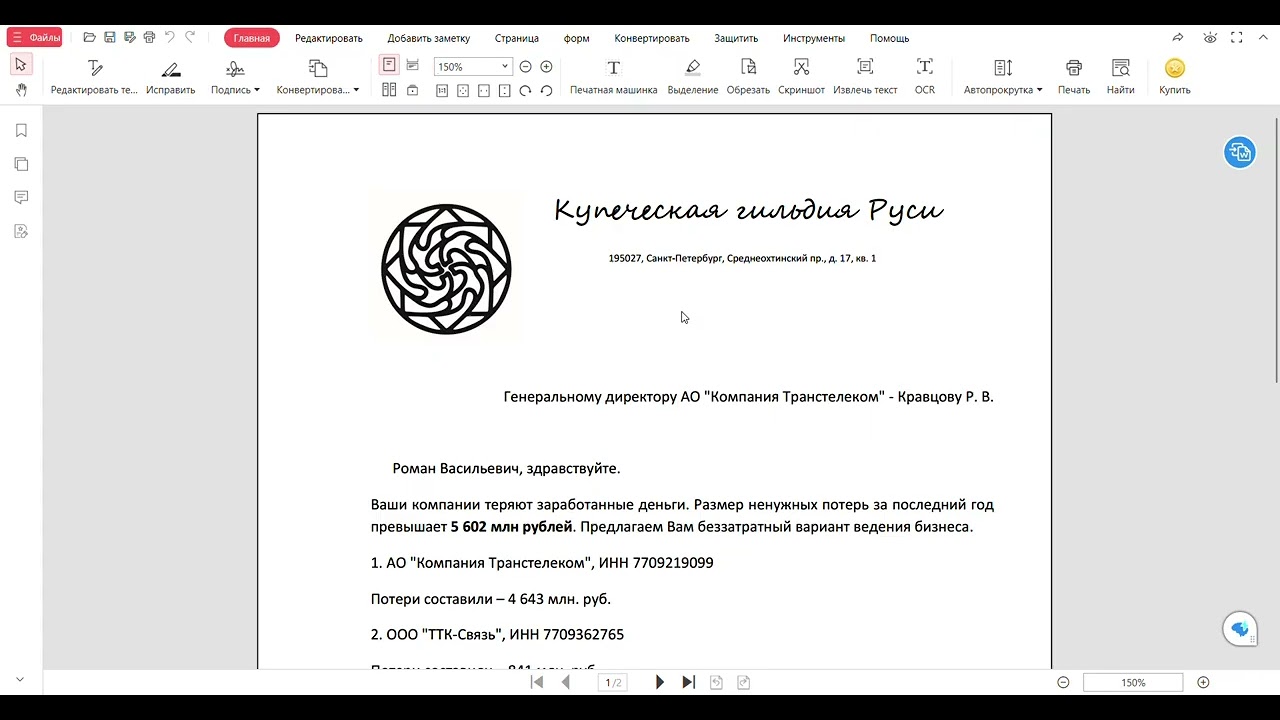Click the fit page icon
This screenshot has width=1280, height=720.
[x=463, y=90]
